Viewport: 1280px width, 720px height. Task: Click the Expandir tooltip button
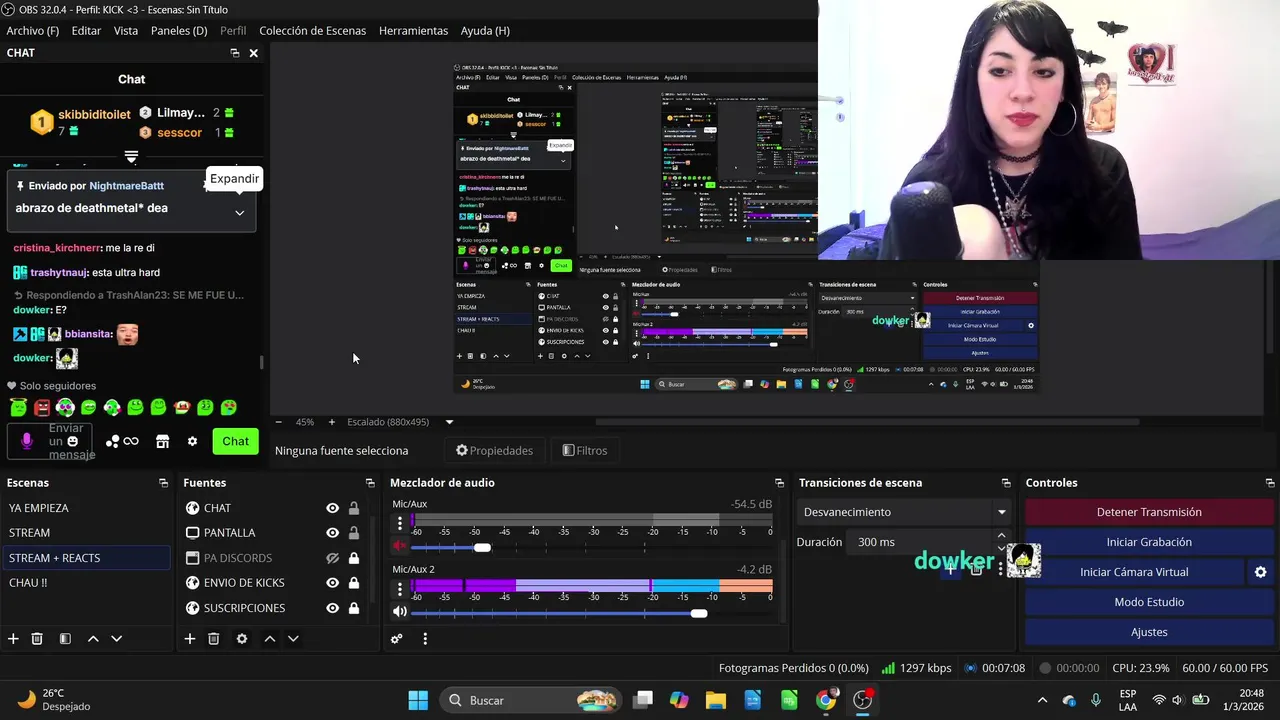click(234, 179)
